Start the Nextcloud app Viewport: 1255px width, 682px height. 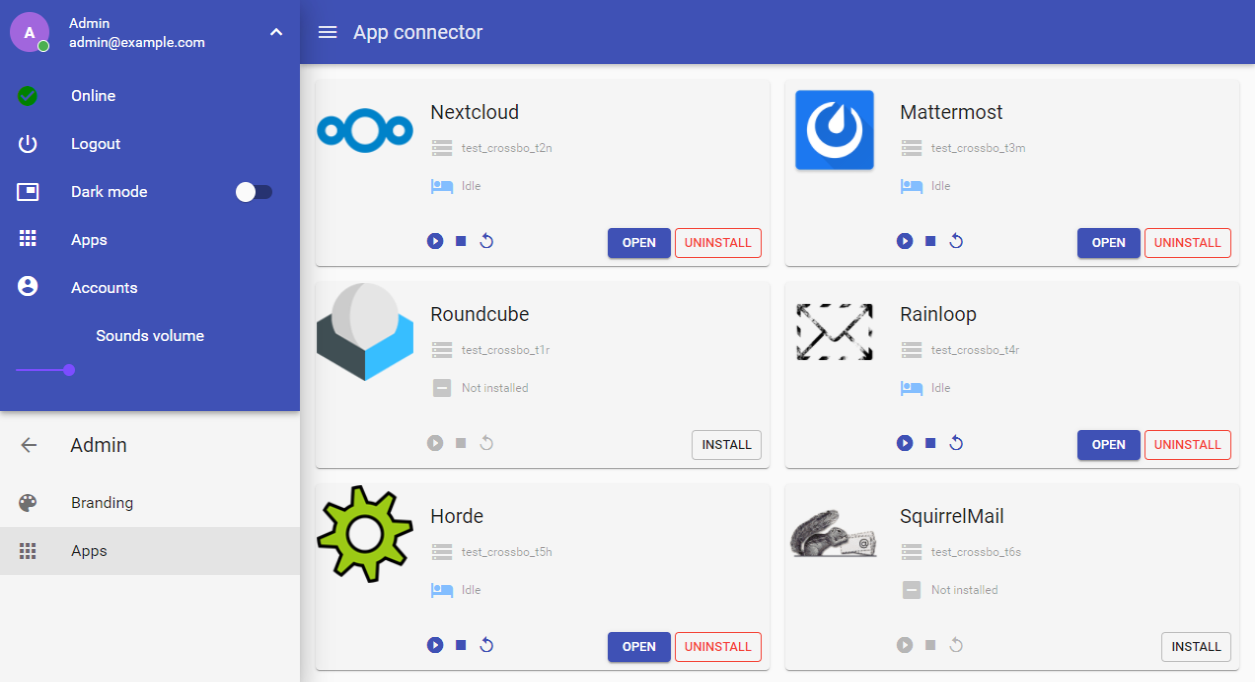pos(435,241)
